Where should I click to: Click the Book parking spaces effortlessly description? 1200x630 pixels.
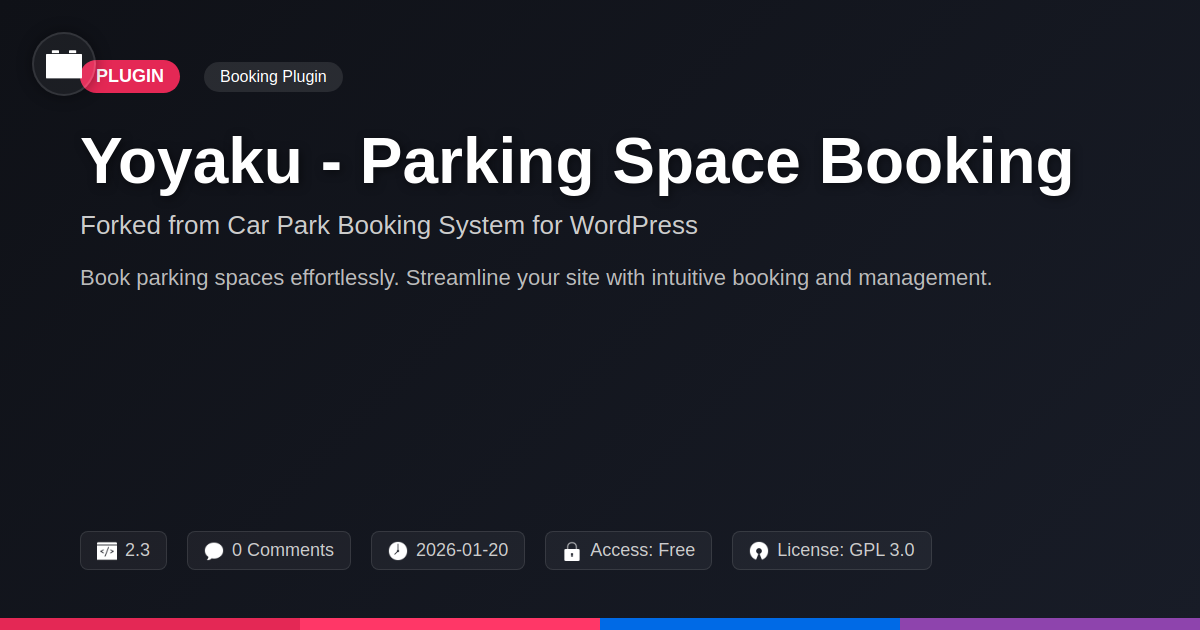[536, 278]
